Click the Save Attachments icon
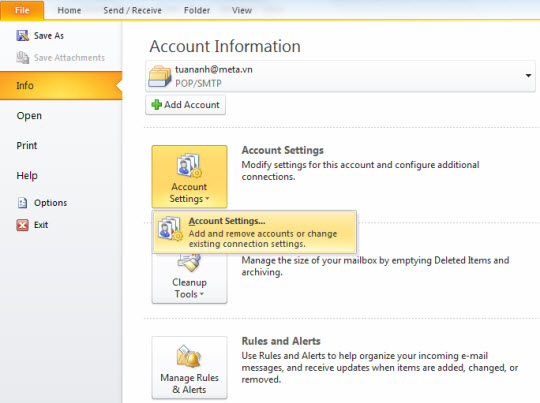 point(22,58)
